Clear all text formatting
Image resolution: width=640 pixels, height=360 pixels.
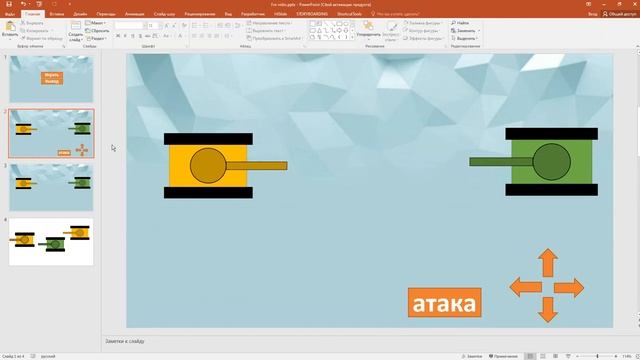[x=184, y=26]
